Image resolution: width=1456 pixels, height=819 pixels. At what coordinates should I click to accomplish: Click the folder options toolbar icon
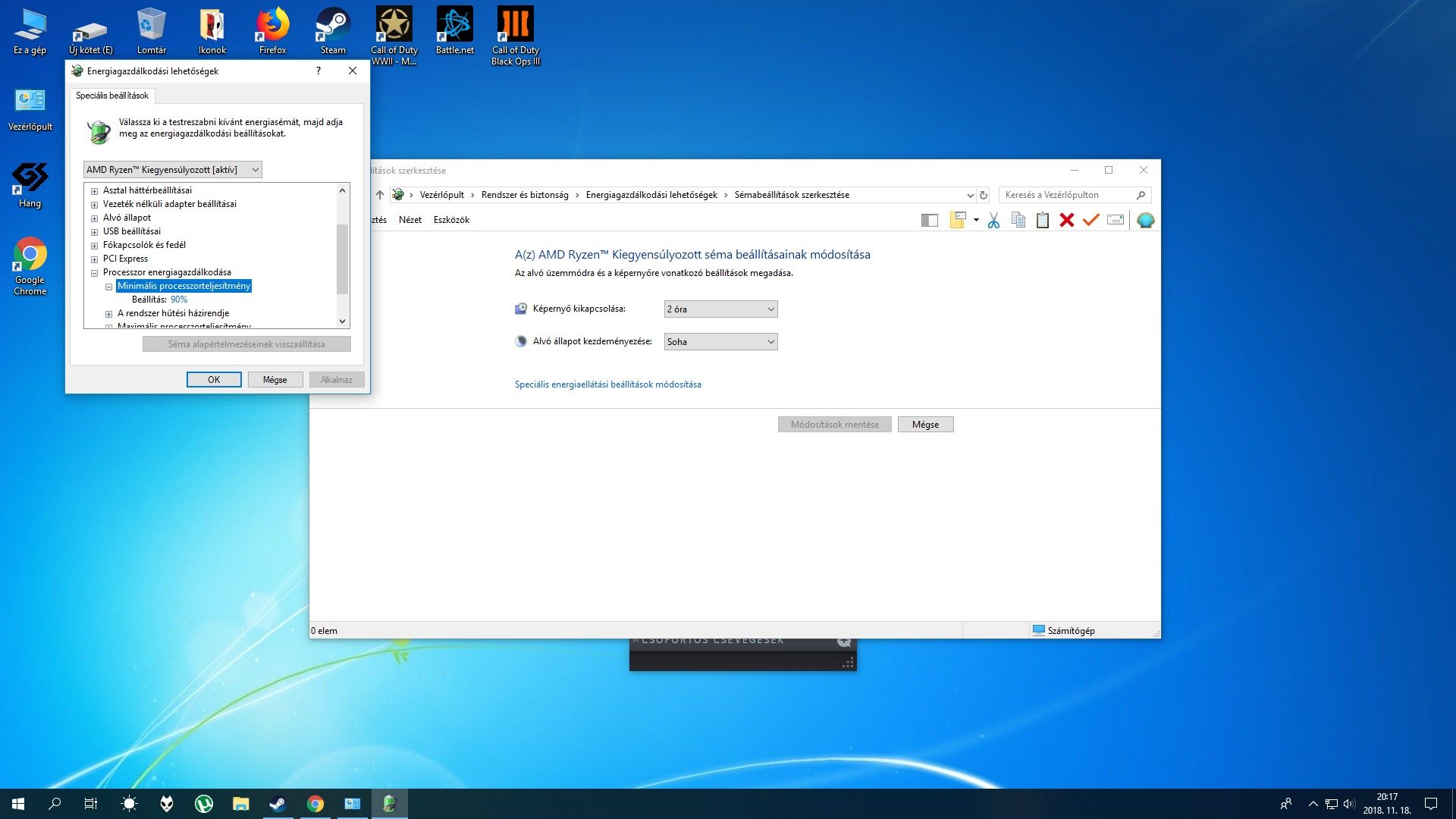coord(958,220)
